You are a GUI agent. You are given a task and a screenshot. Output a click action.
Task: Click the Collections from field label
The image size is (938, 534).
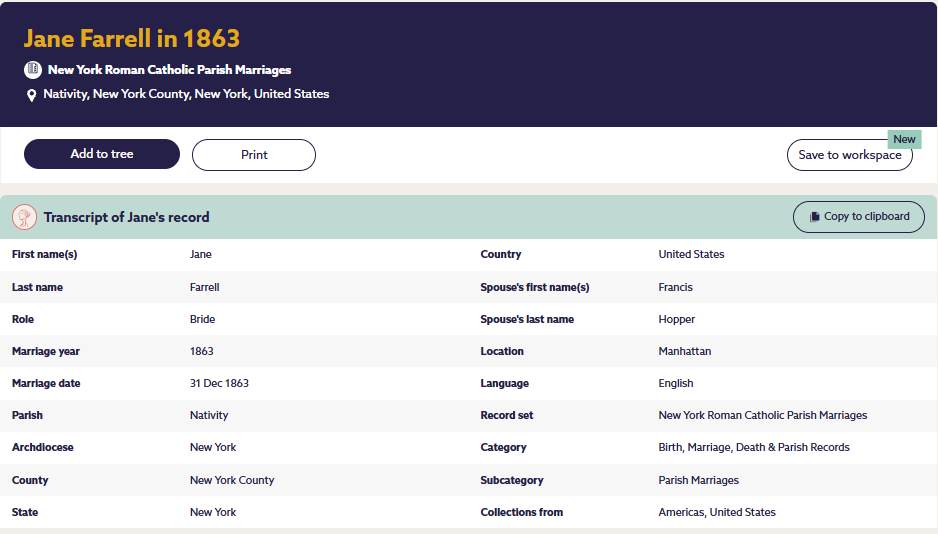[522, 512]
